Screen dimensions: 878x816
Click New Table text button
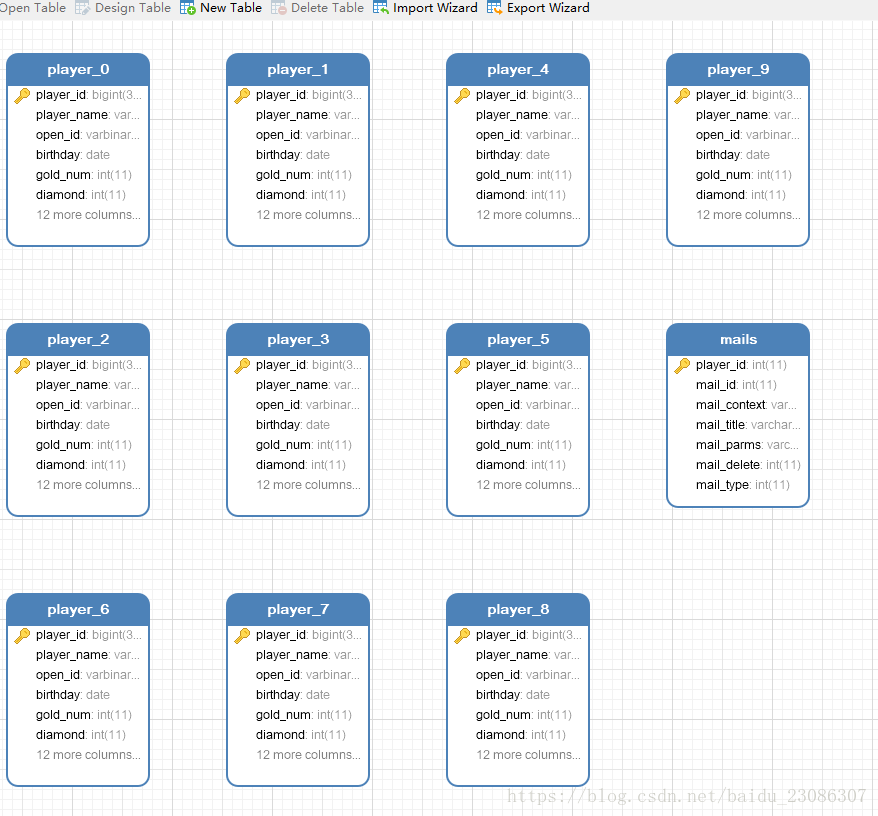[231, 8]
